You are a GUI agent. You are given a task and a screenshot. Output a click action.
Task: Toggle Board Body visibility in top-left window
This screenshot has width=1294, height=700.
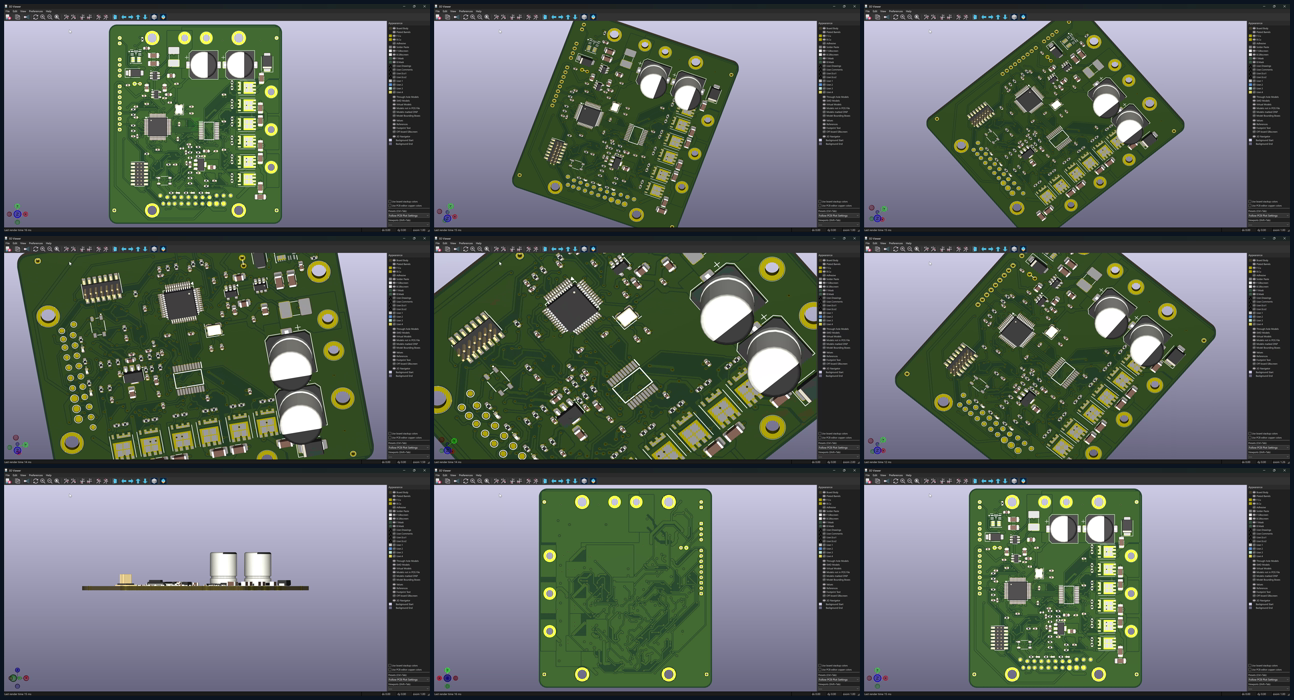394,28
